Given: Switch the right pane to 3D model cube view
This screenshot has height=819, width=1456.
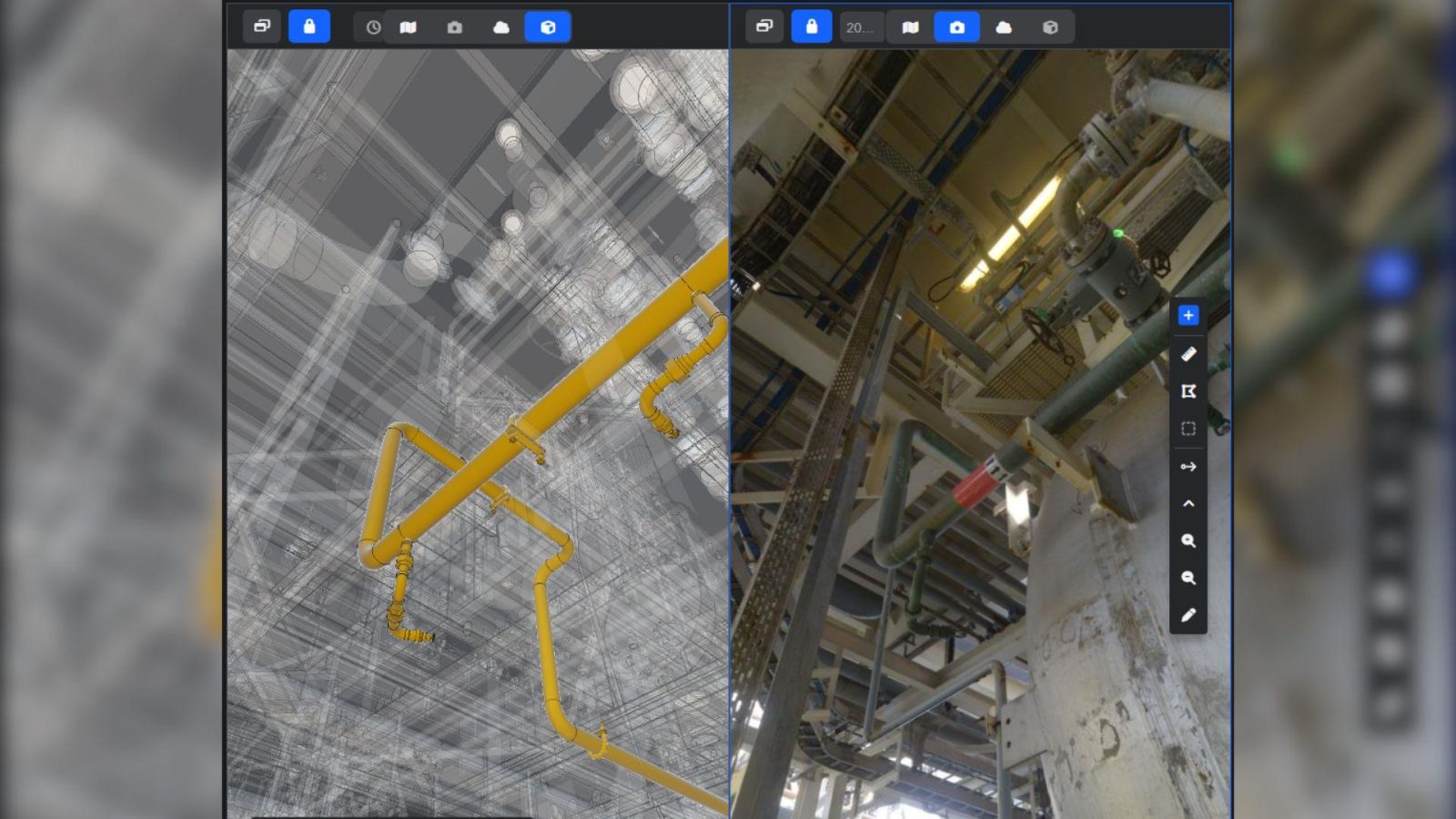Looking at the screenshot, I should pyautogui.click(x=1050, y=27).
